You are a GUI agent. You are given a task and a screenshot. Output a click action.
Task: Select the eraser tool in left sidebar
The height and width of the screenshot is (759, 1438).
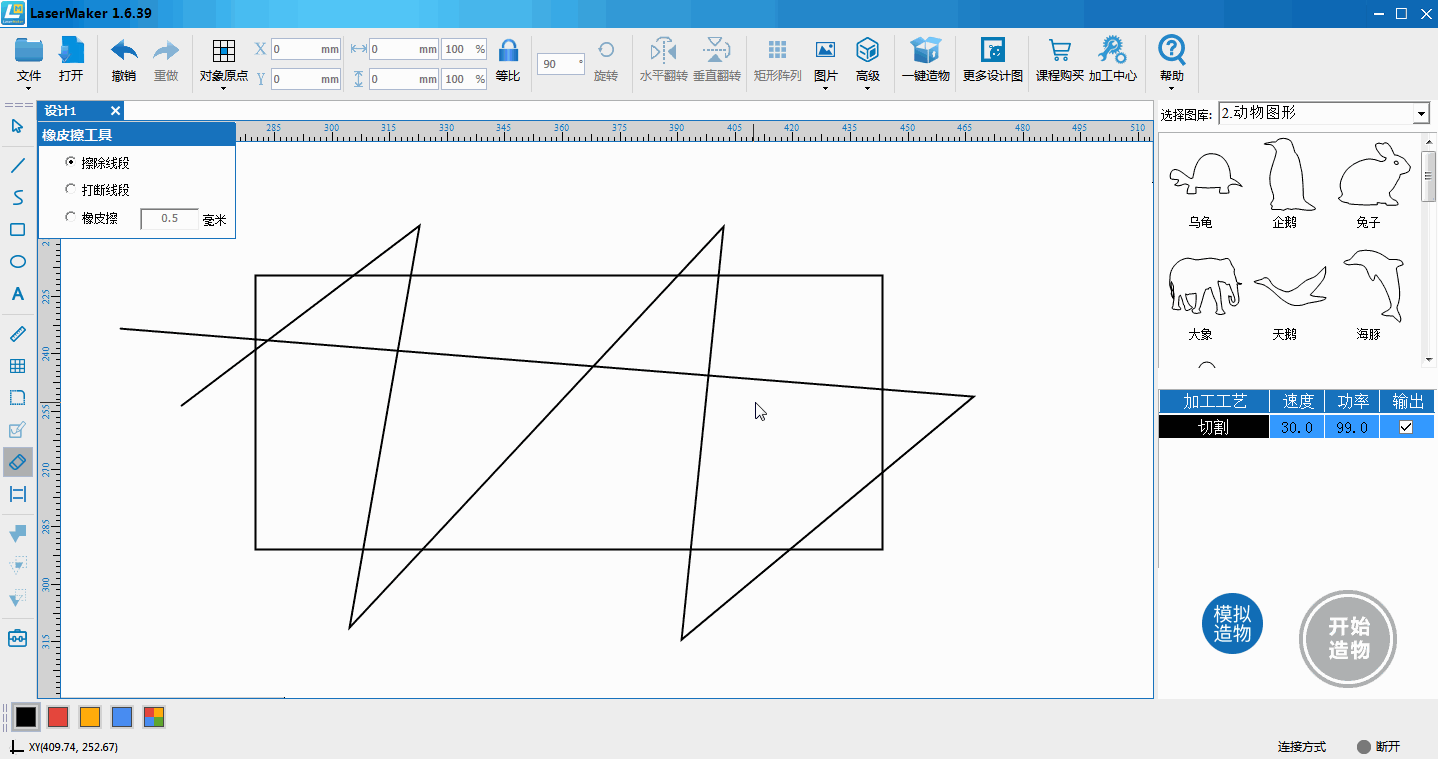click(x=17, y=461)
